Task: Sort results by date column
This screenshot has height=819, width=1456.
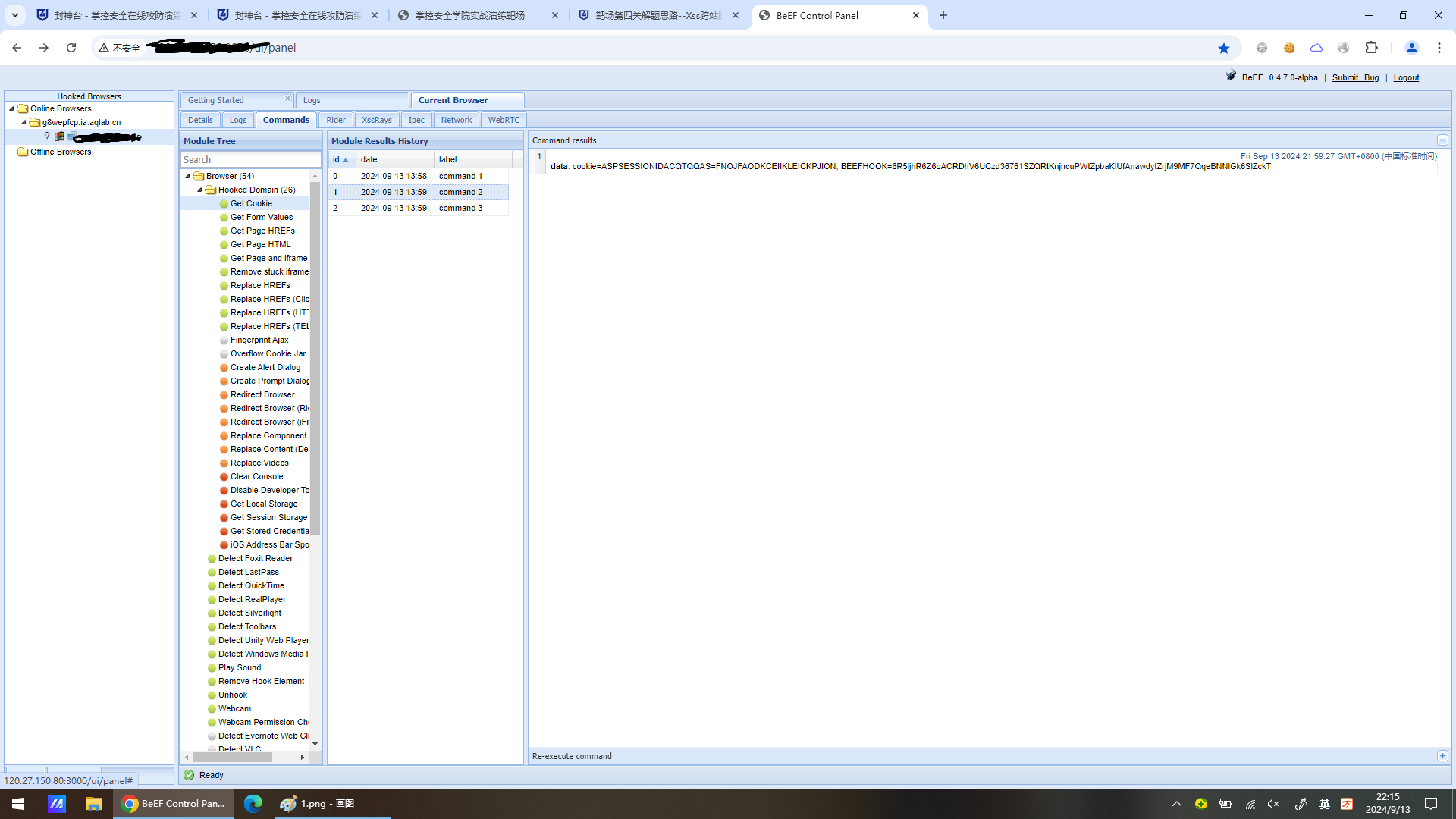Action: pos(395,159)
